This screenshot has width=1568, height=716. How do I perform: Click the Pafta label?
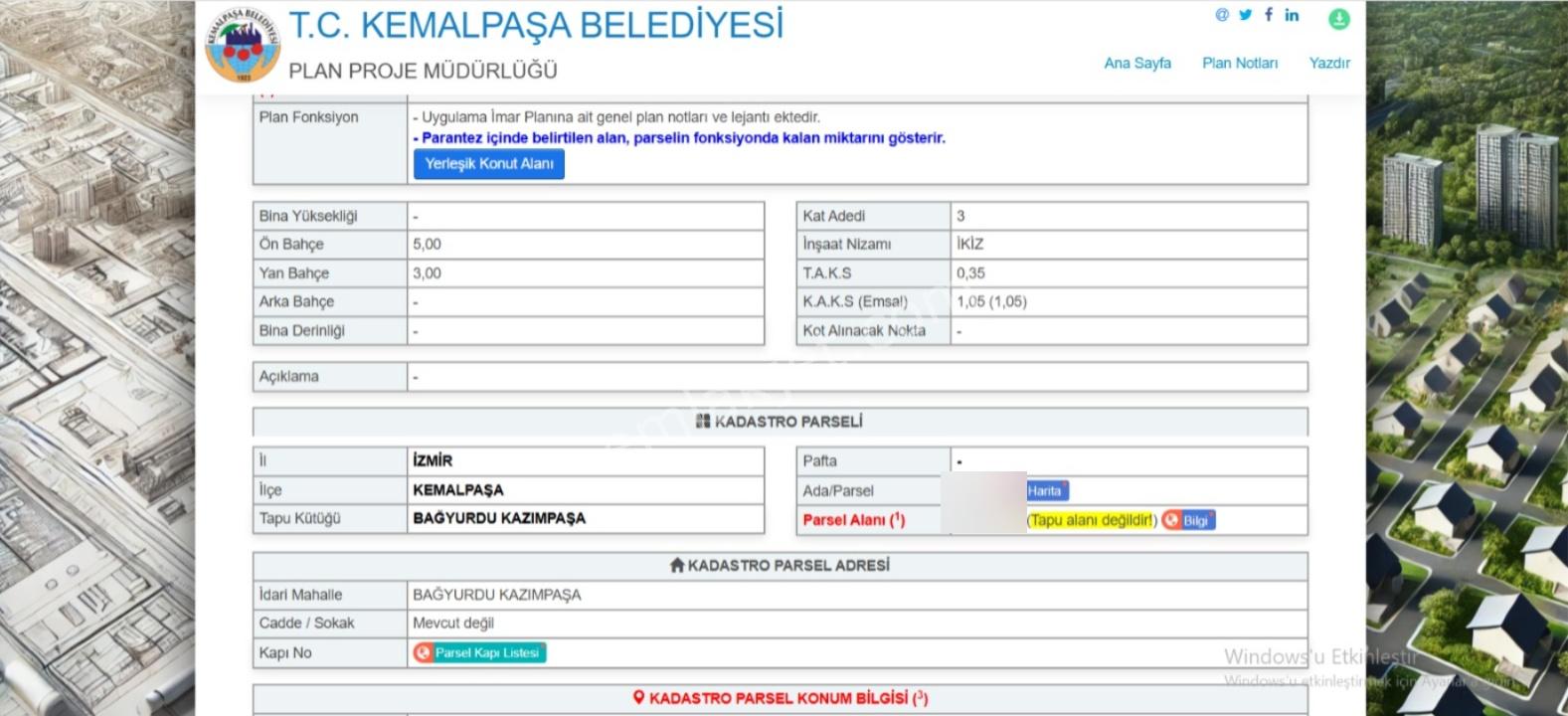point(819,460)
